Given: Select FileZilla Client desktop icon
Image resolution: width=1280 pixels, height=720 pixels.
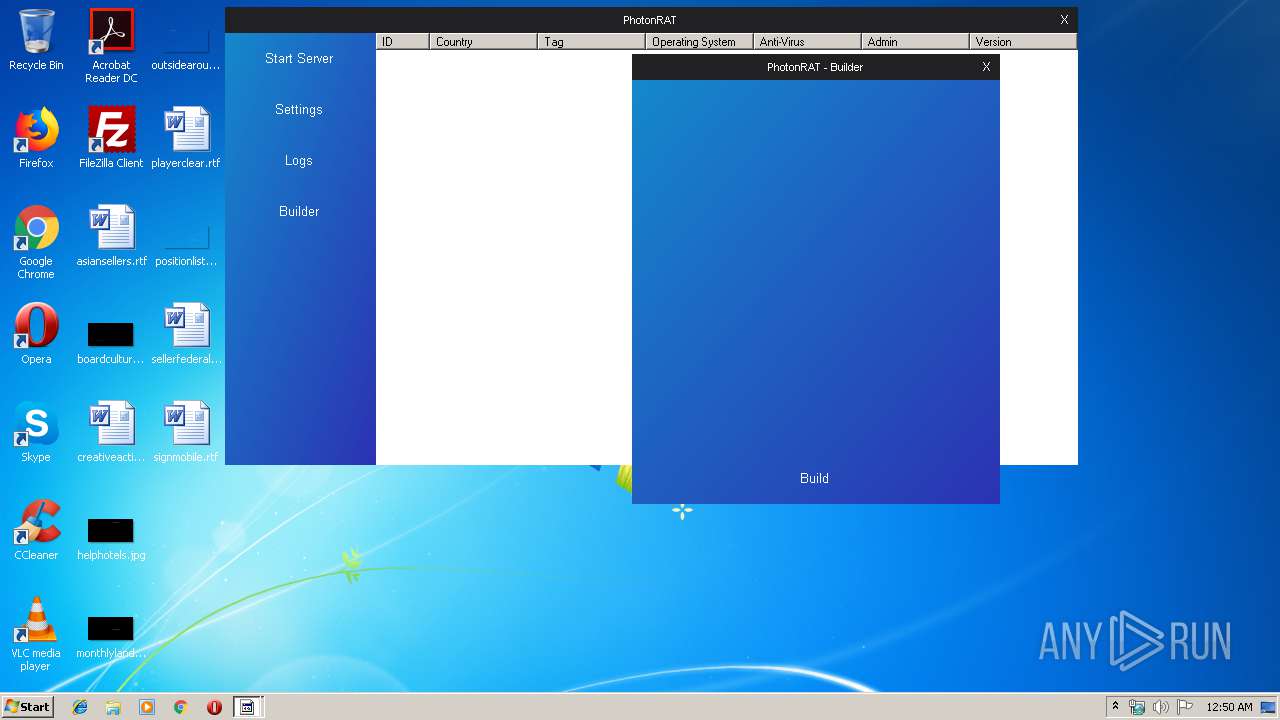Looking at the screenshot, I should click(x=111, y=138).
